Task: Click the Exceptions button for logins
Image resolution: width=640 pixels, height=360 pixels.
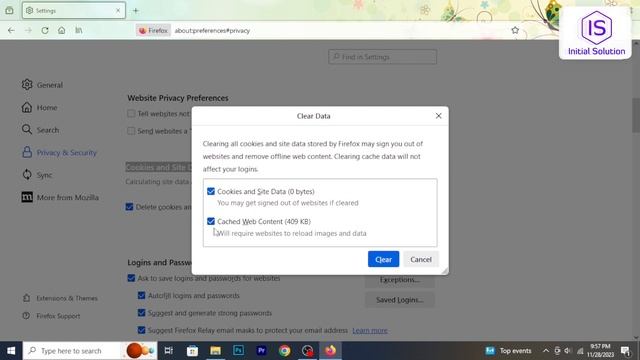Action: coord(400,280)
